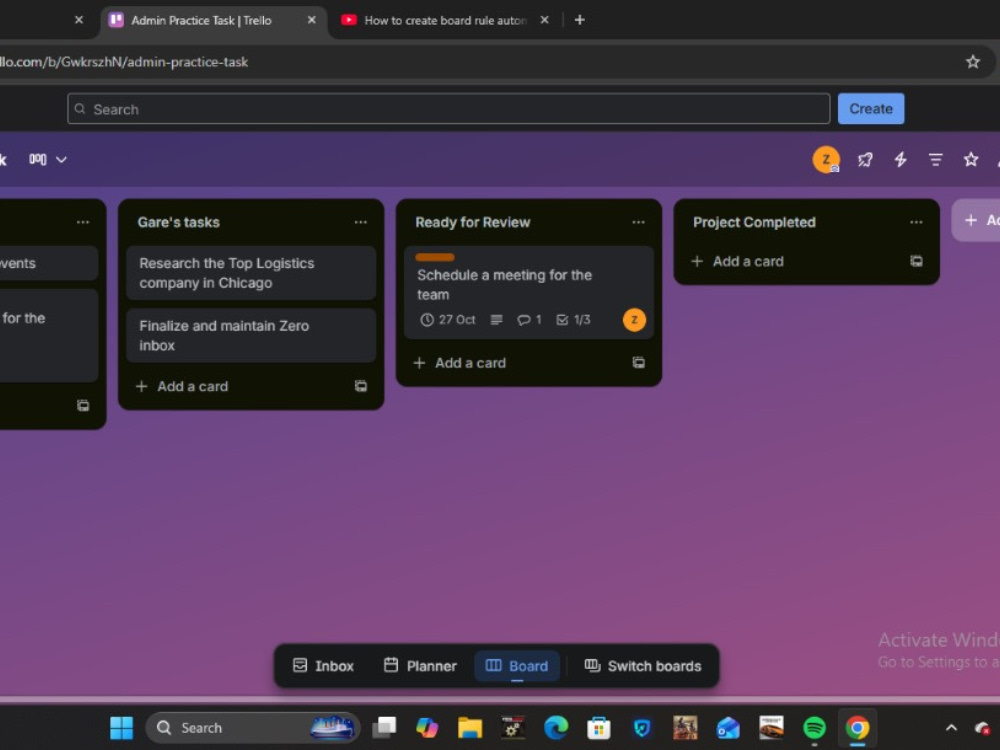The width and height of the screenshot is (1000, 750).
Task: Open the Project Completed list menu
Action: (916, 222)
